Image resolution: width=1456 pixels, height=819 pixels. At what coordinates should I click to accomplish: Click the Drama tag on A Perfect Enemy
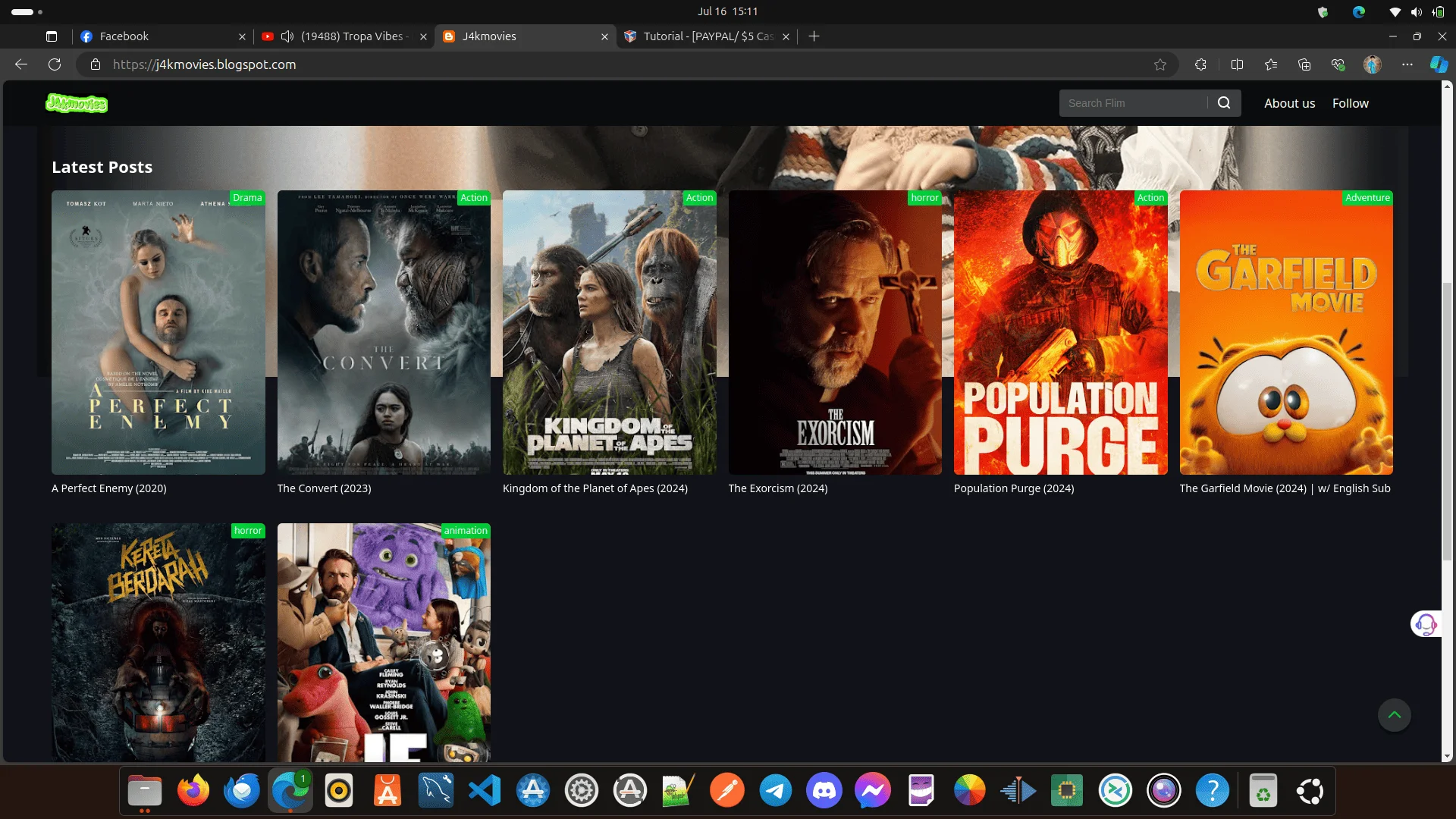click(247, 198)
